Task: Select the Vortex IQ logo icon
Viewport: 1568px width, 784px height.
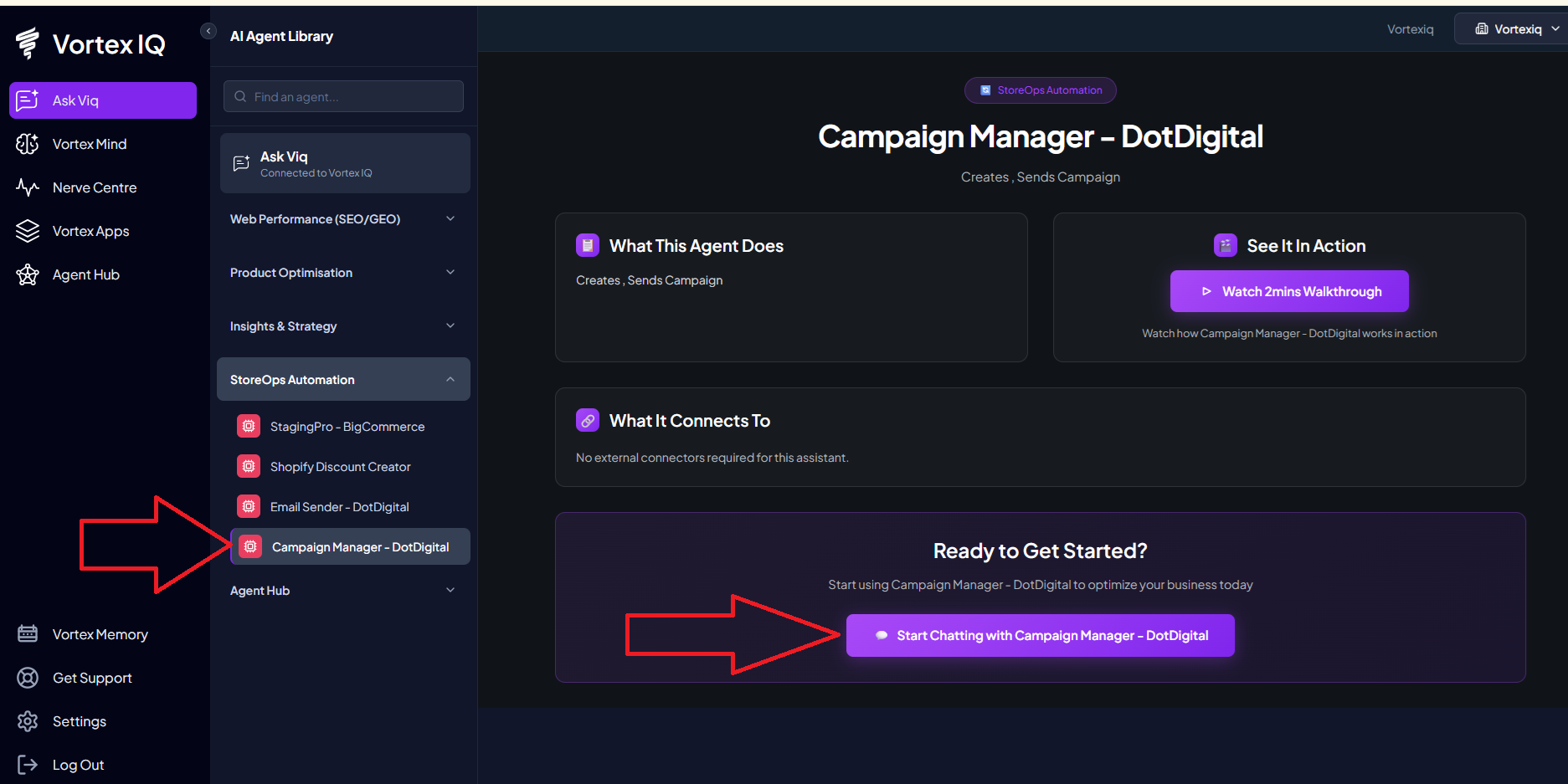Action: pyautogui.click(x=27, y=43)
